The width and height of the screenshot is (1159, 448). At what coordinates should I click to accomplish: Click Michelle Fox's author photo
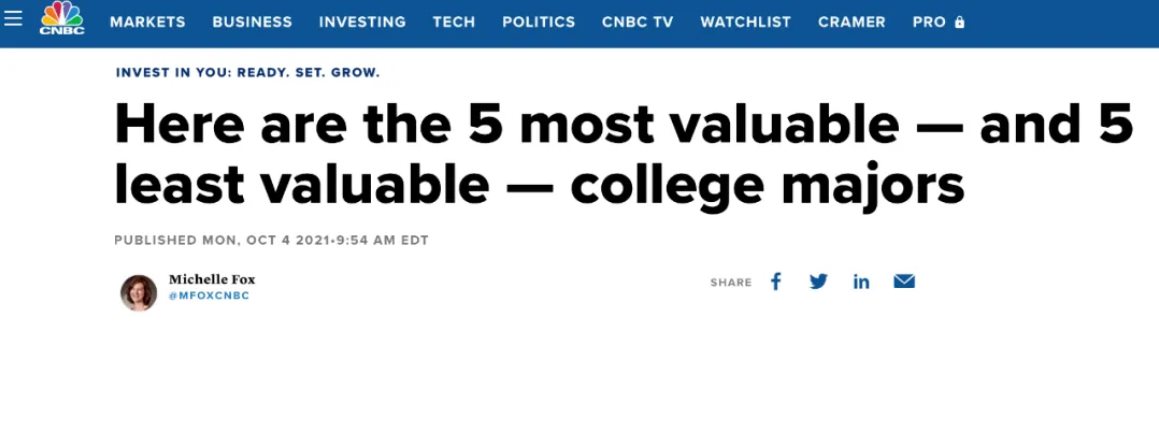(139, 292)
